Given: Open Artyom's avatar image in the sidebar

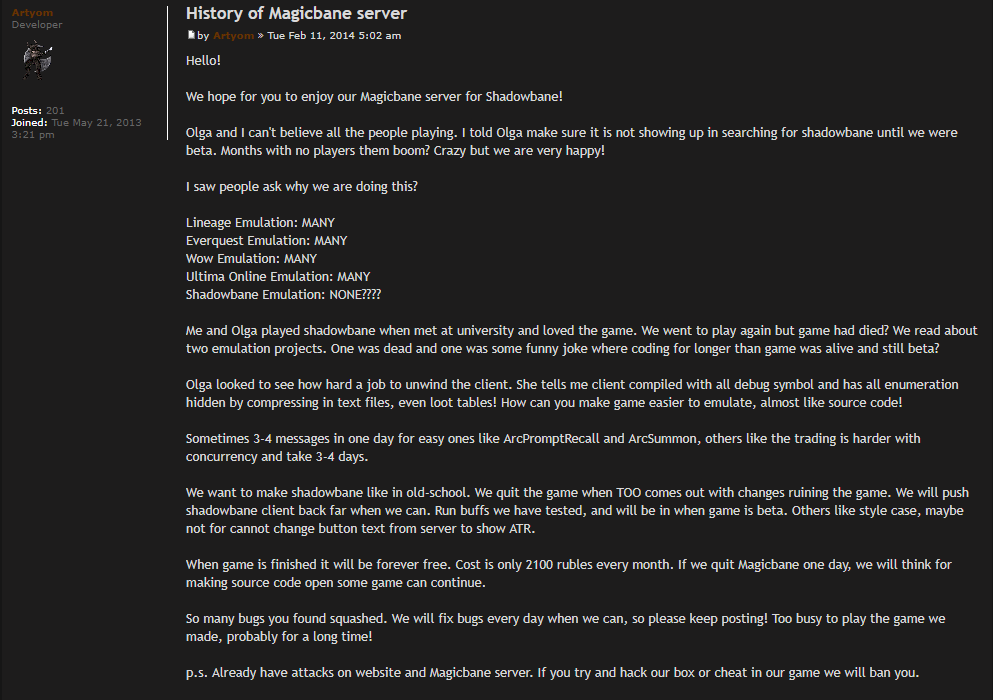Looking at the screenshot, I should 38,60.
